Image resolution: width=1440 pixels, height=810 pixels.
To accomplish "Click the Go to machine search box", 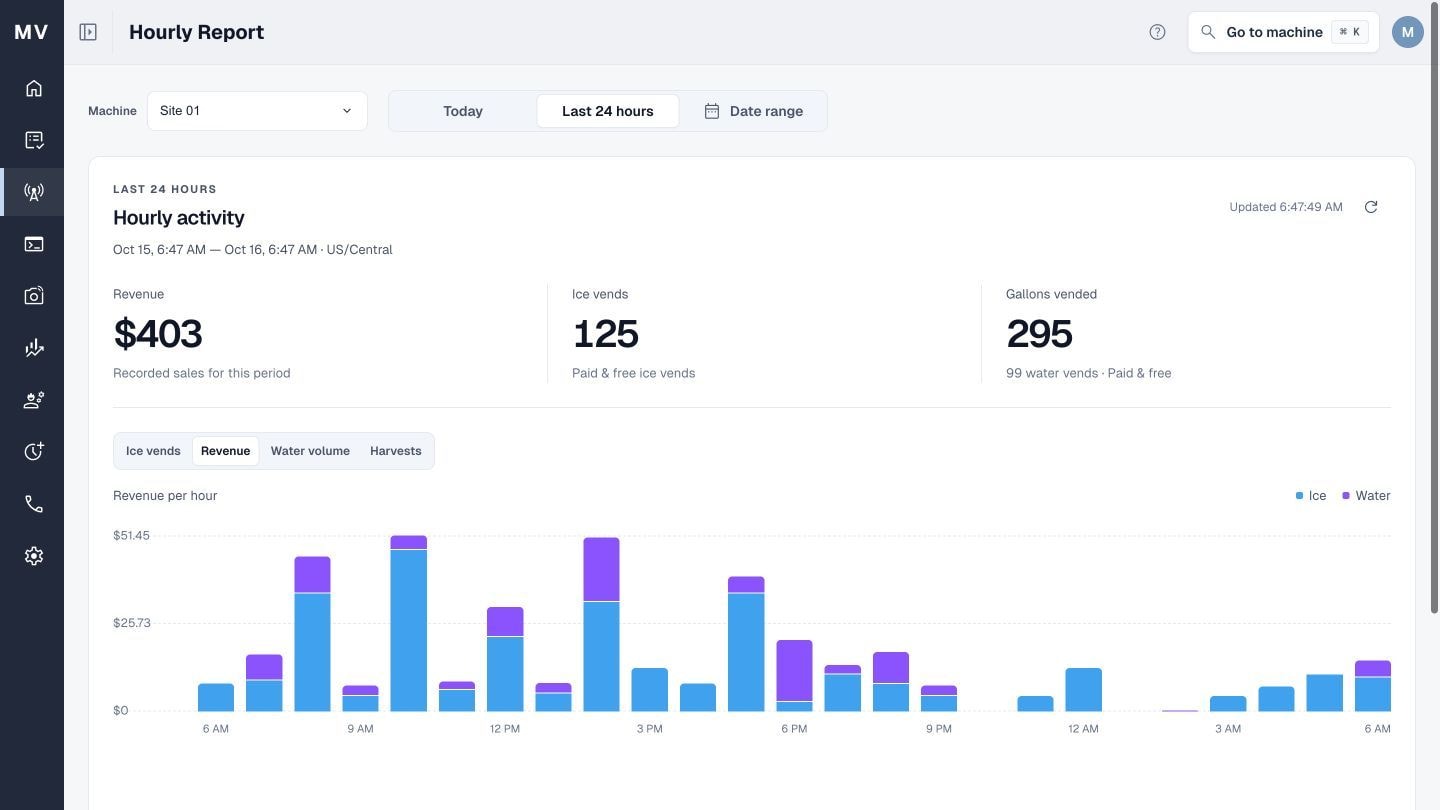I will click(1283, 32).
